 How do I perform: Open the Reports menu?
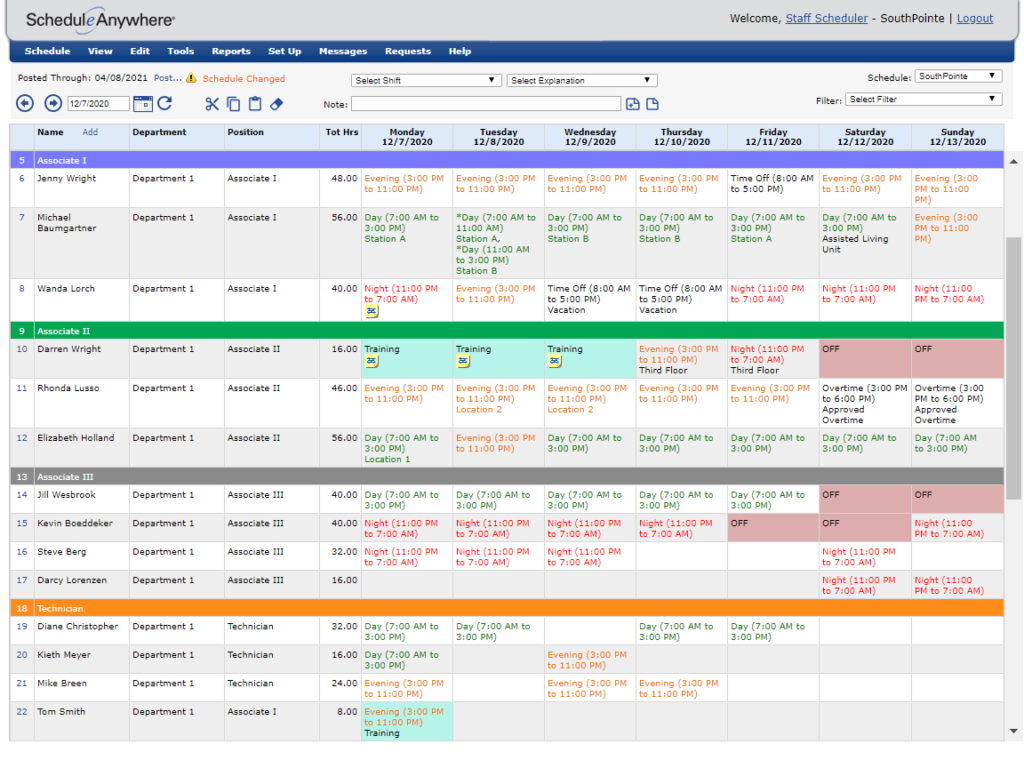pyautogui.click(x=231, y=51)
